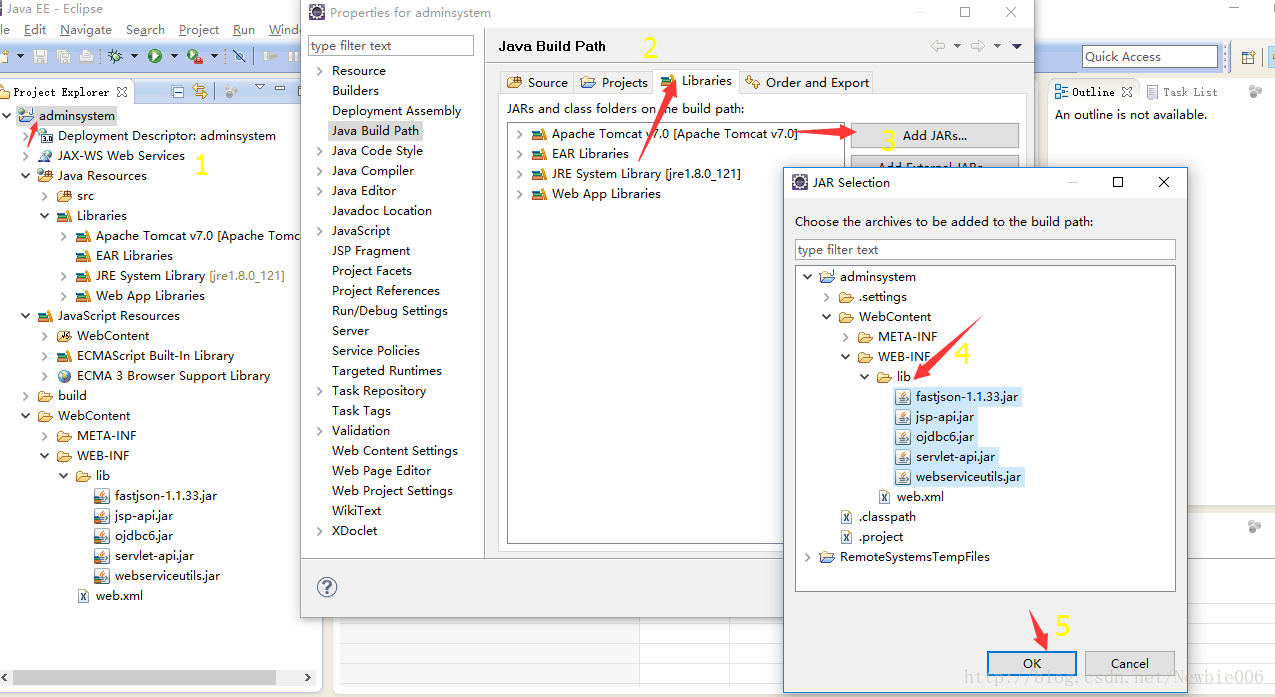Click the green Run icon
This screenshot has width=1275, height=697.
[155, 56]
